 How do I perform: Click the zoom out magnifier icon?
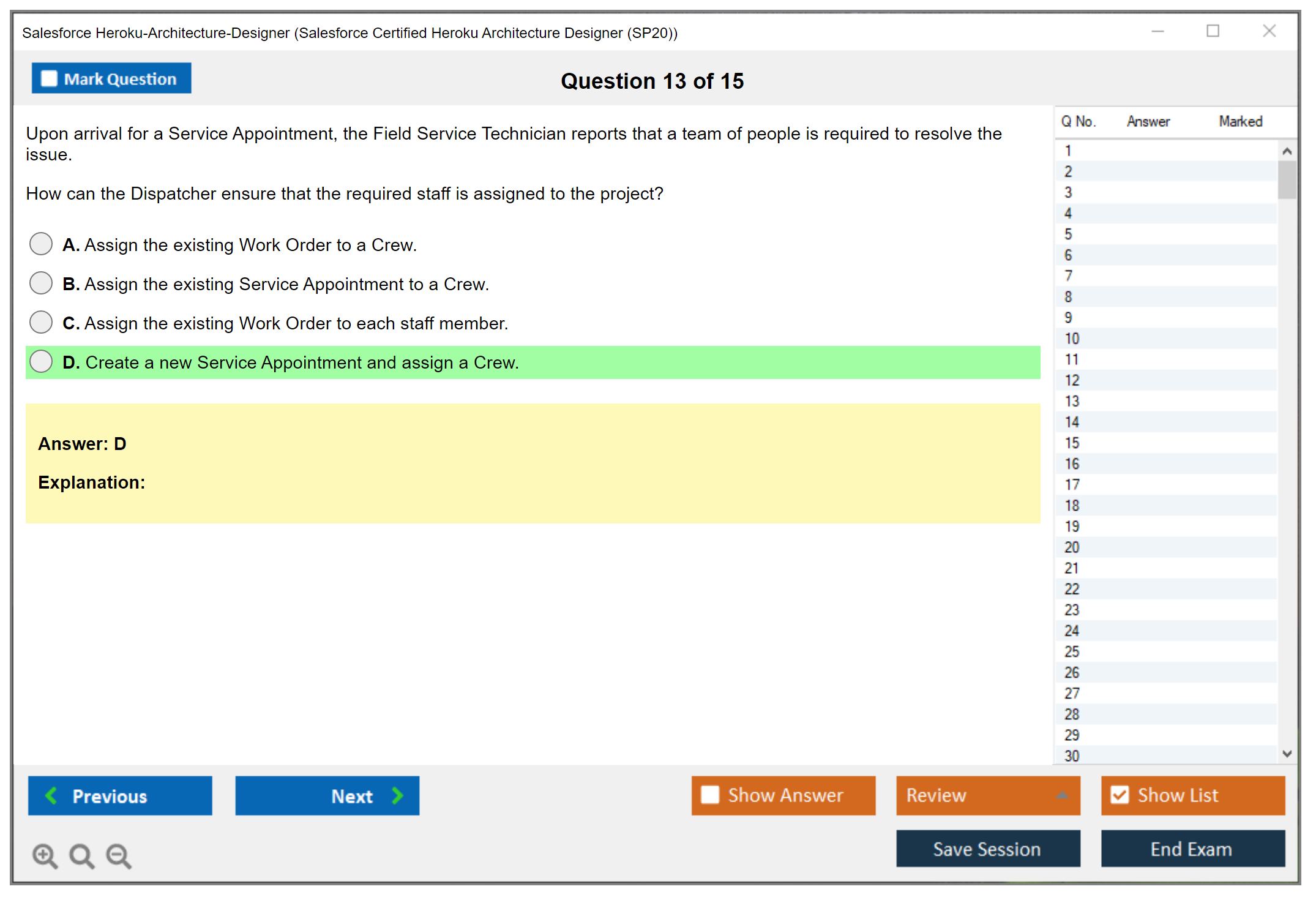[x=119, y=855]
